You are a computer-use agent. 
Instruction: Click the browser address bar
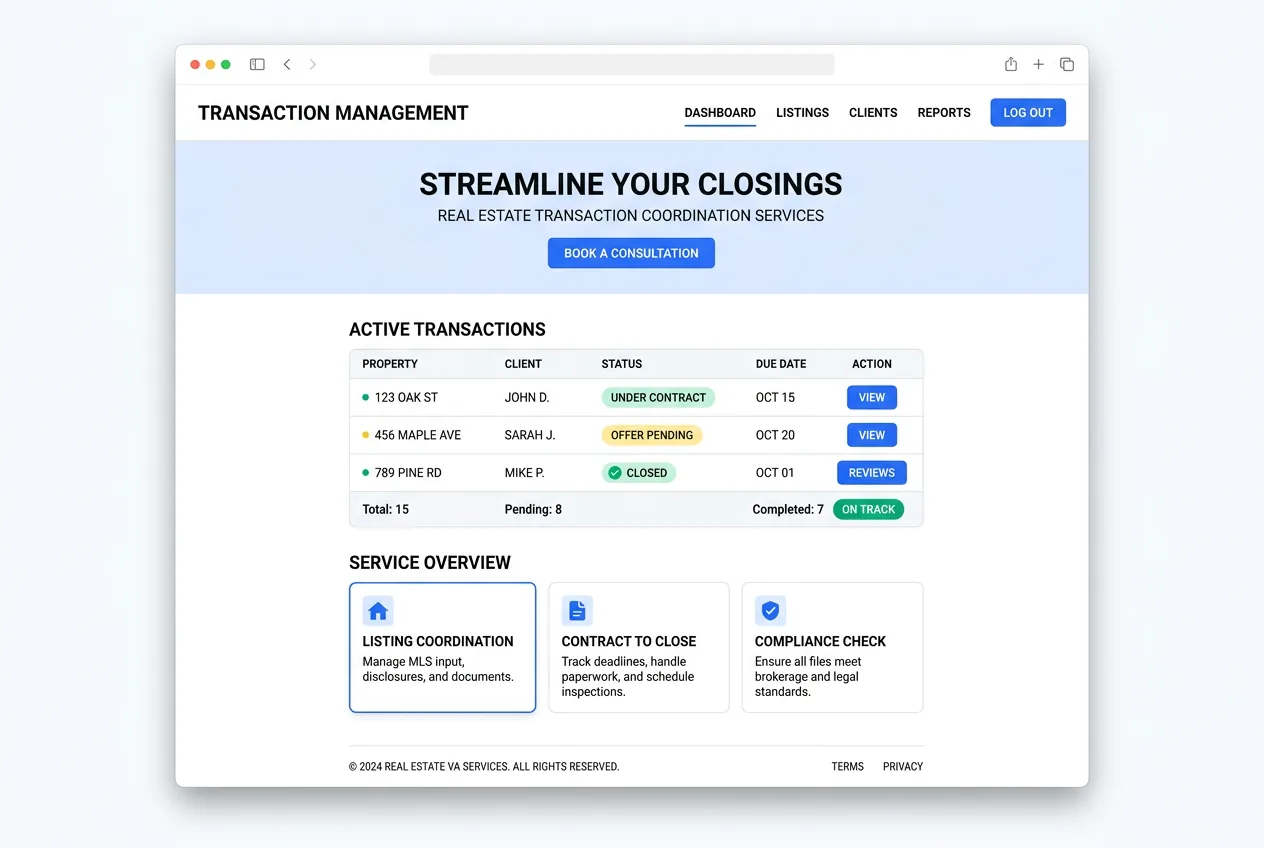631,63
